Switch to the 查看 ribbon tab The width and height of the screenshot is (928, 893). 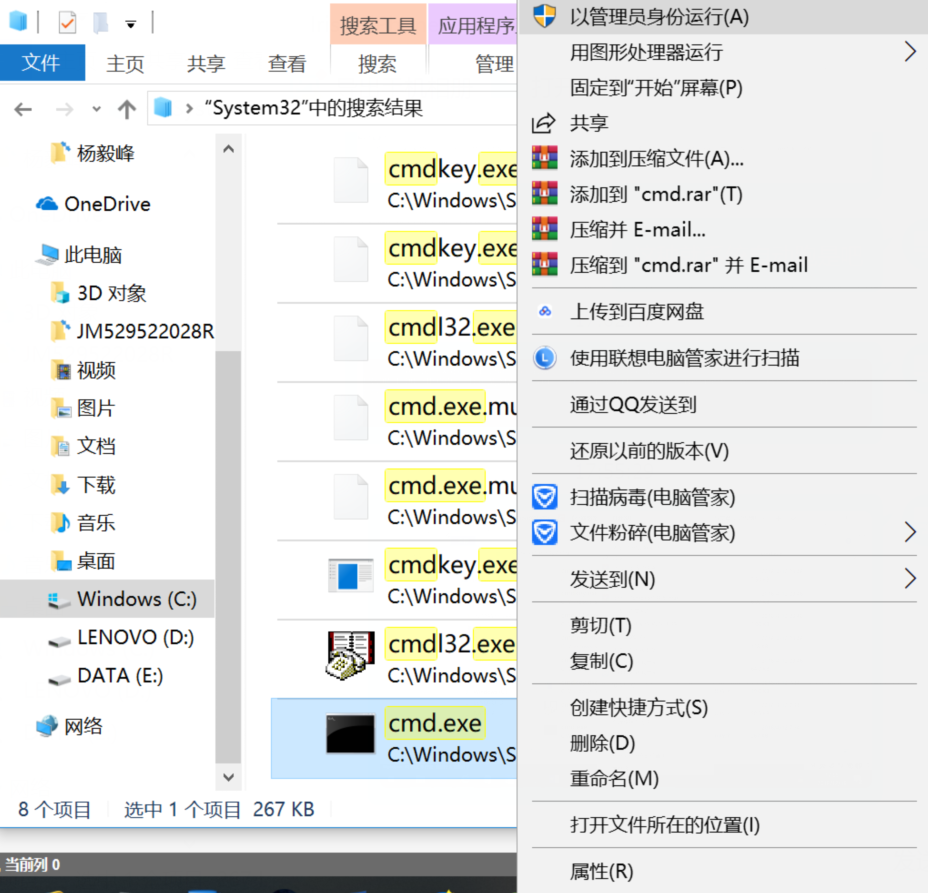point(287,63)
